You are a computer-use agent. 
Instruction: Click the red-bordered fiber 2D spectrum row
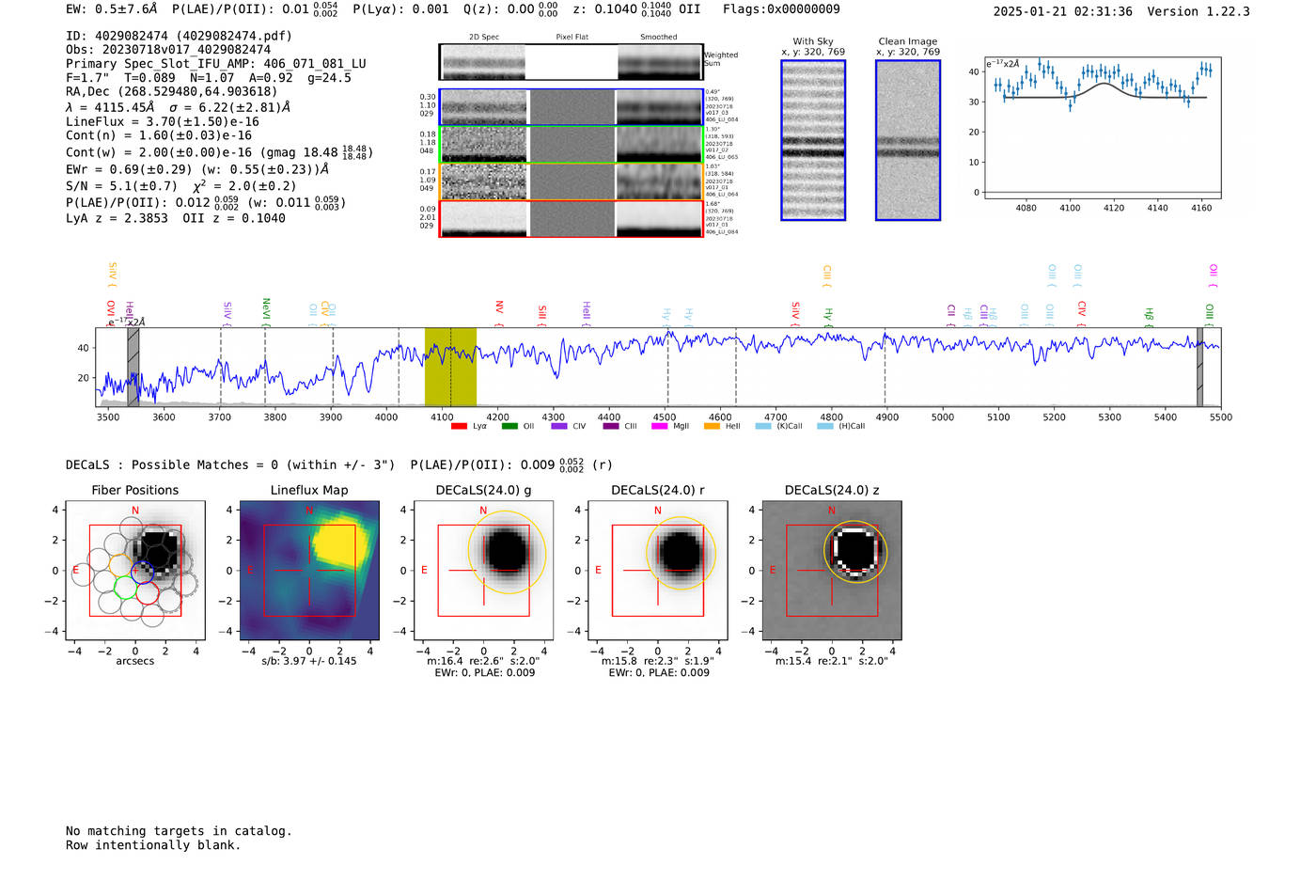coord(572,219)
